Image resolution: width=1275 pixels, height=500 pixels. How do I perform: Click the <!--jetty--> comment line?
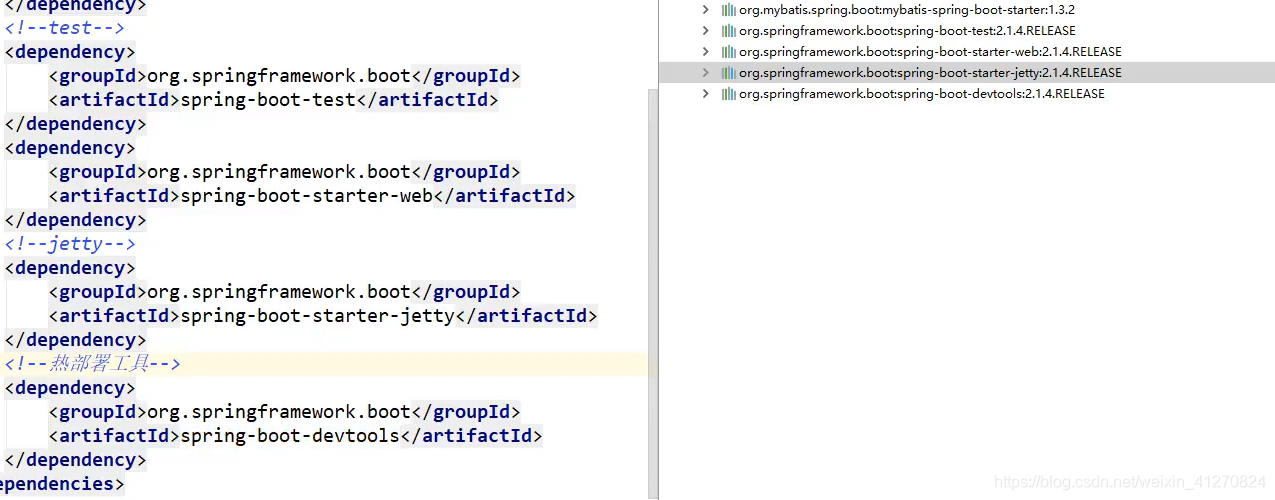tap(70, 244)
